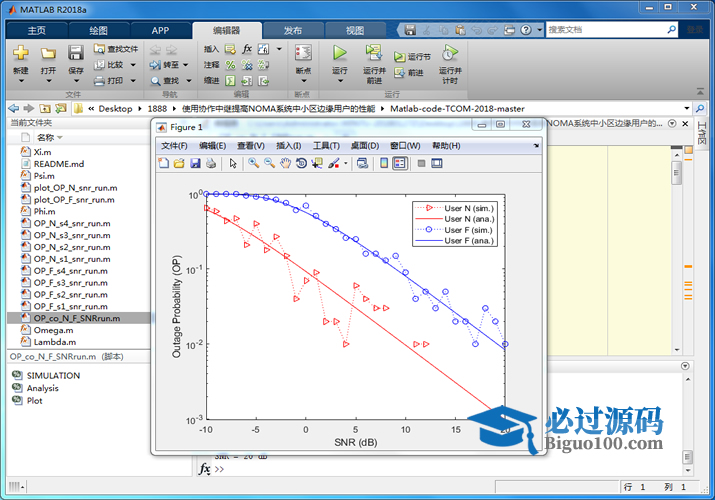Click the smart indent icon
The image size is (715, 500).
231,81
